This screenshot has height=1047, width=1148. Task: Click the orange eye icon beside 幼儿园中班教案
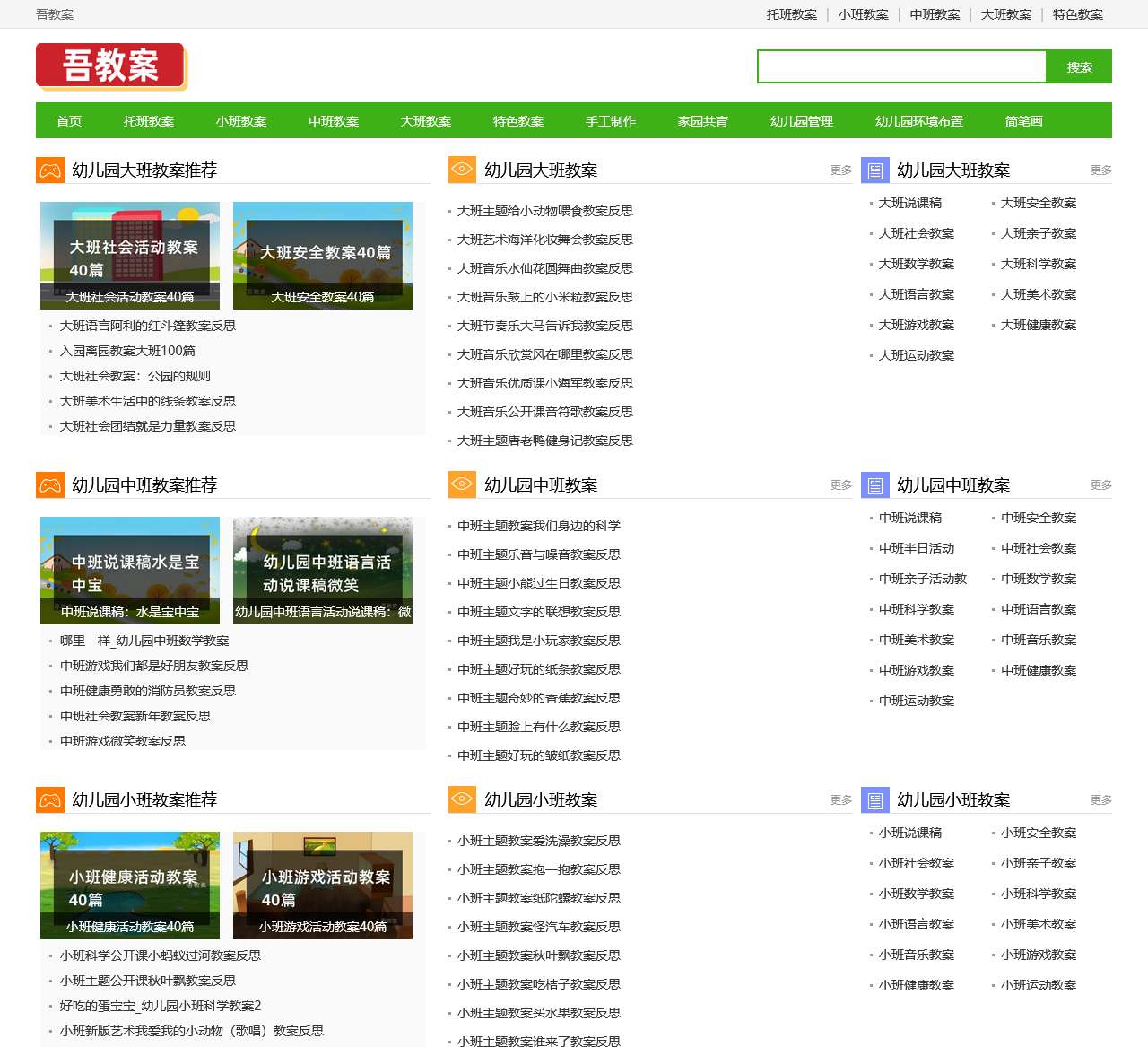[x=462, y=484]
